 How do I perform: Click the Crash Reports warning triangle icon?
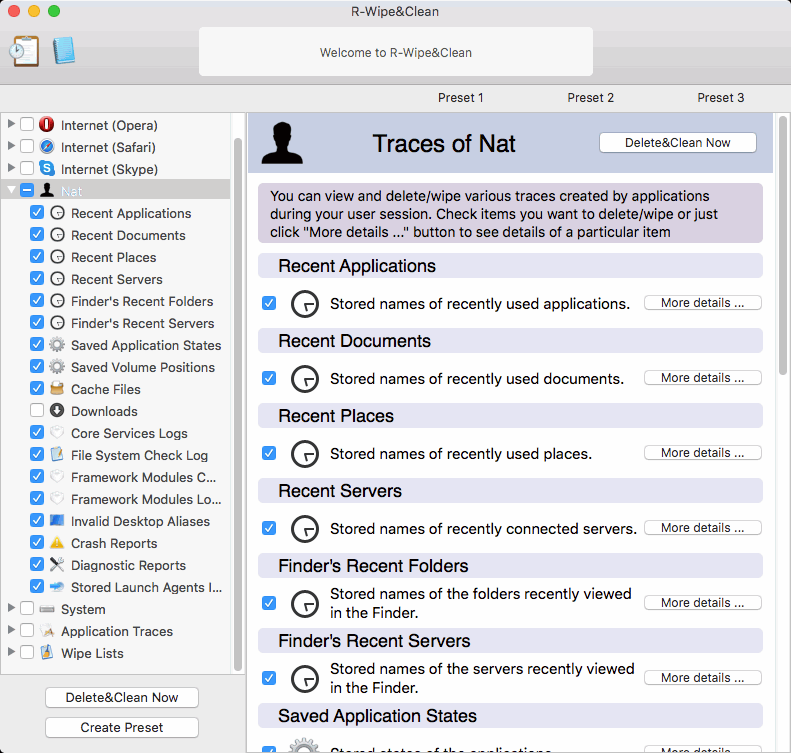(57, 543)
